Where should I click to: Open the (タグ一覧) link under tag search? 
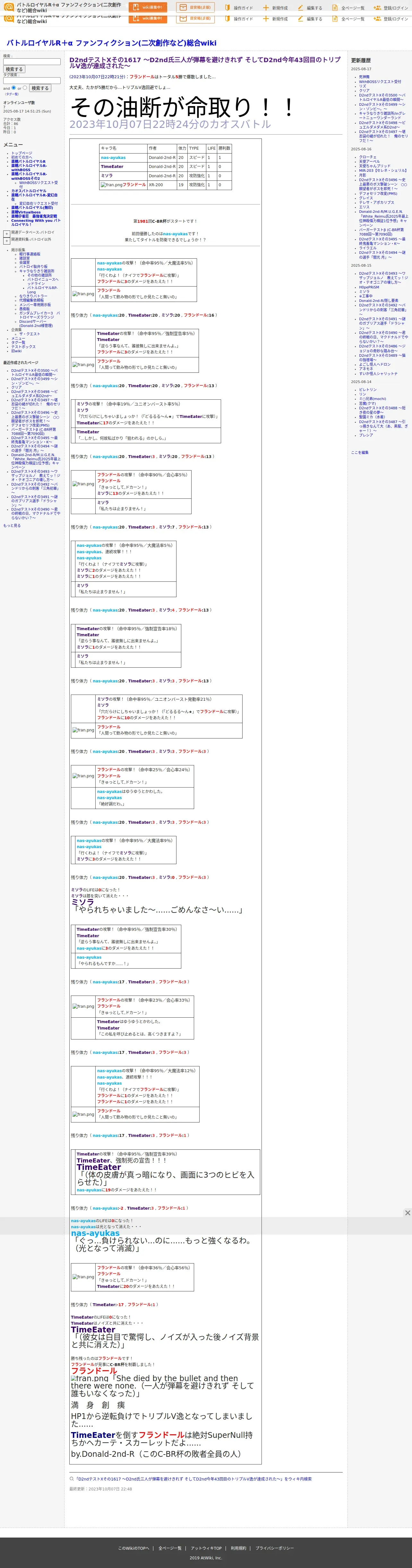(x=12, y=94)
